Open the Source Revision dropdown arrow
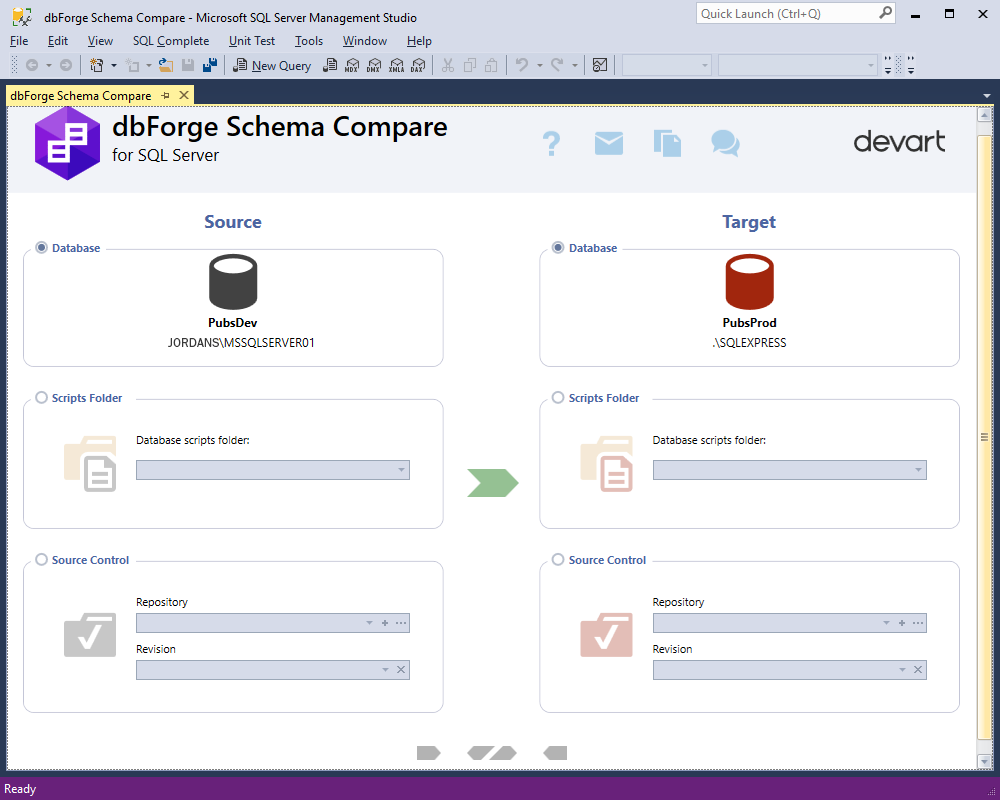Screen dimensions: 1000x800 (x=385, y=670)
